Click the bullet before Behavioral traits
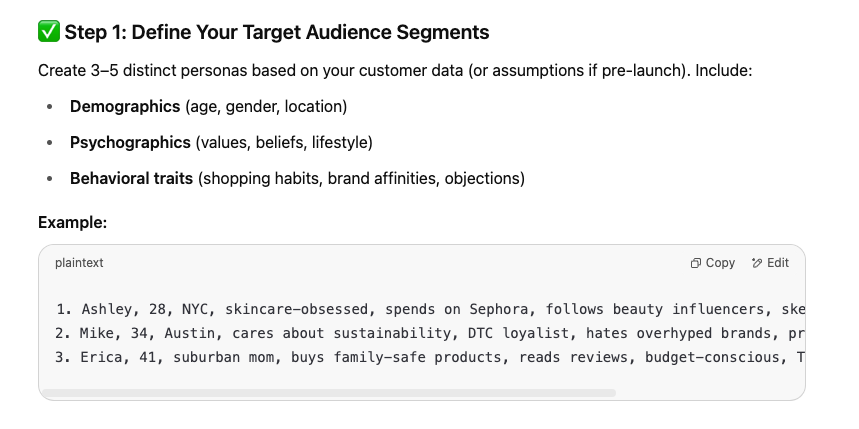Viewport: 859px width, 429px height. [50, 179]
